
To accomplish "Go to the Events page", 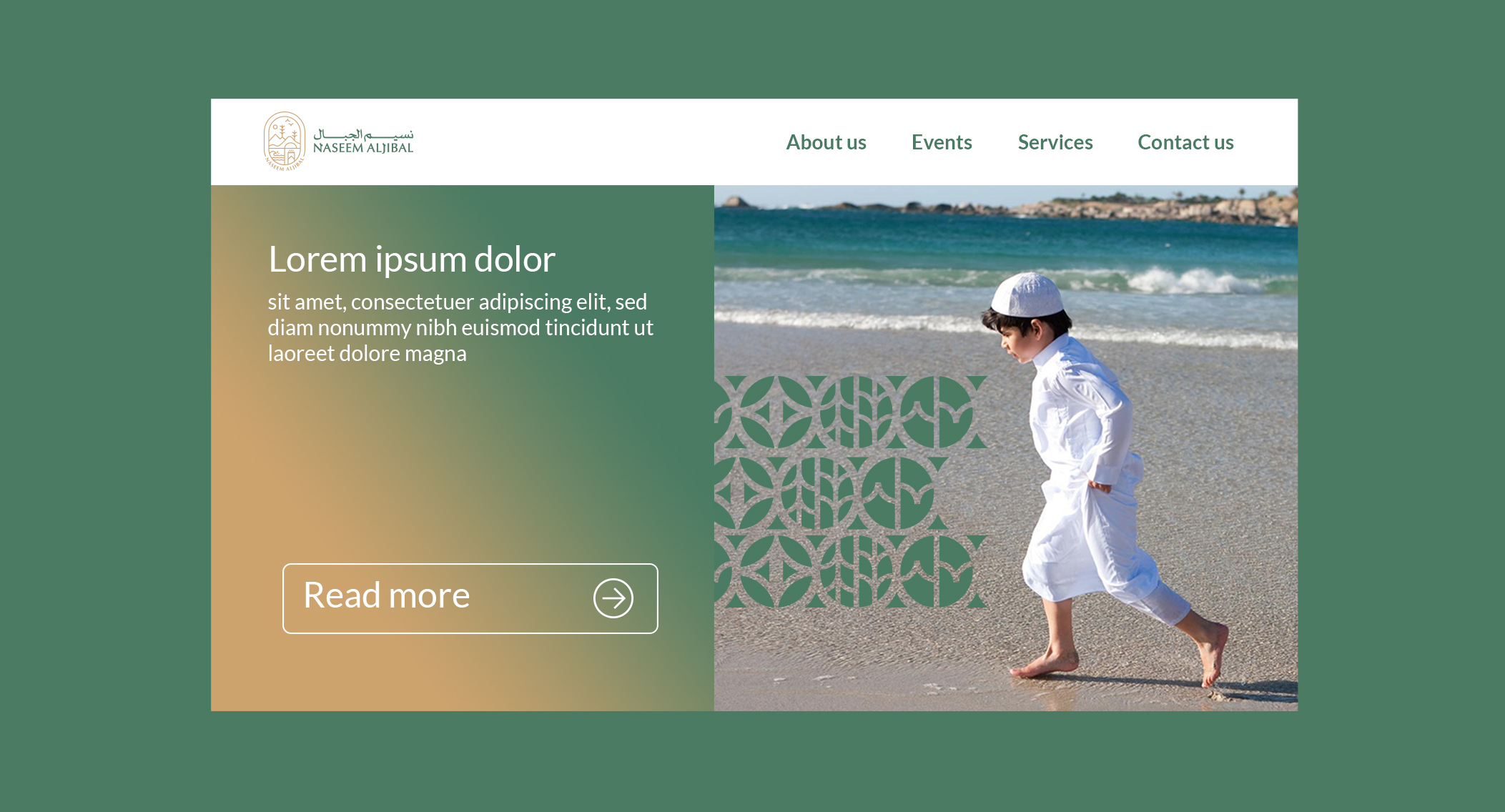I will [942, 142].
